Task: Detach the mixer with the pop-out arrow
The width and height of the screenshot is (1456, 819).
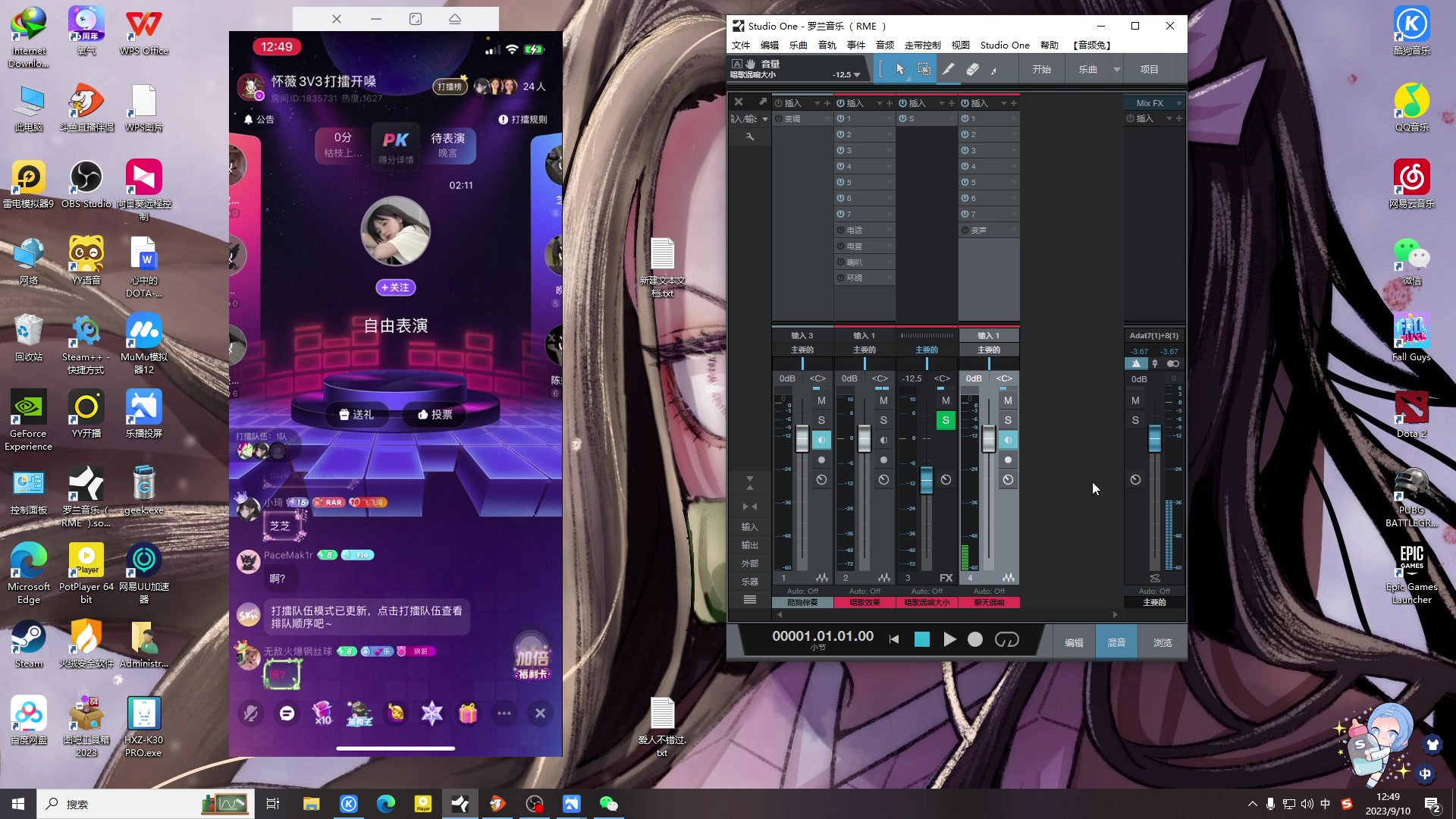Action: click(x=762, y=102)
